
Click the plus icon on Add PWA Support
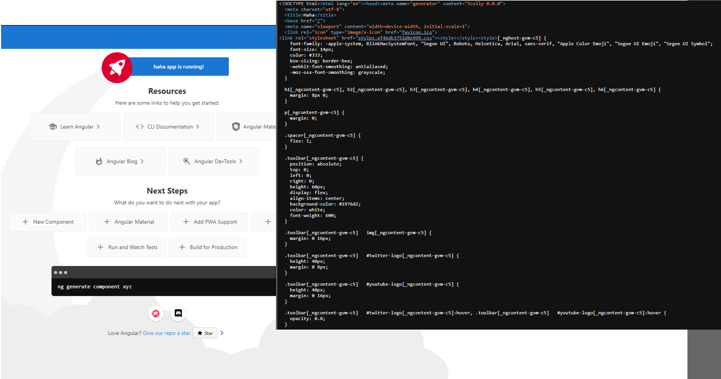pos(186,222)
